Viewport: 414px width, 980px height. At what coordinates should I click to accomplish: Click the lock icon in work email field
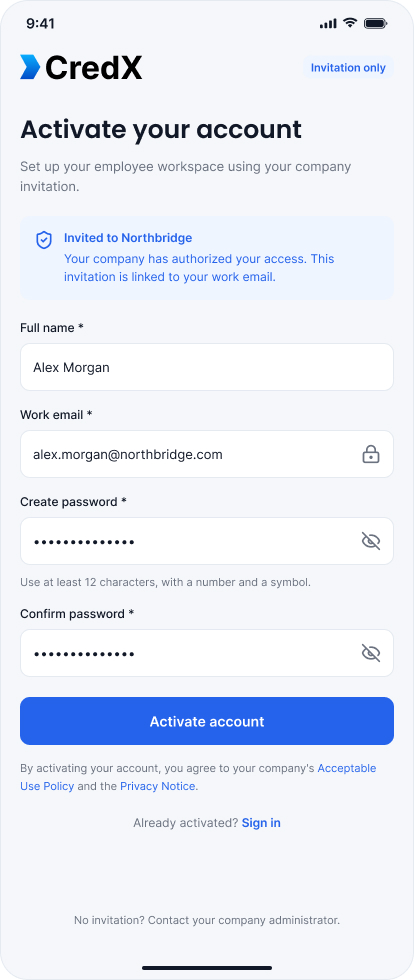371,454
